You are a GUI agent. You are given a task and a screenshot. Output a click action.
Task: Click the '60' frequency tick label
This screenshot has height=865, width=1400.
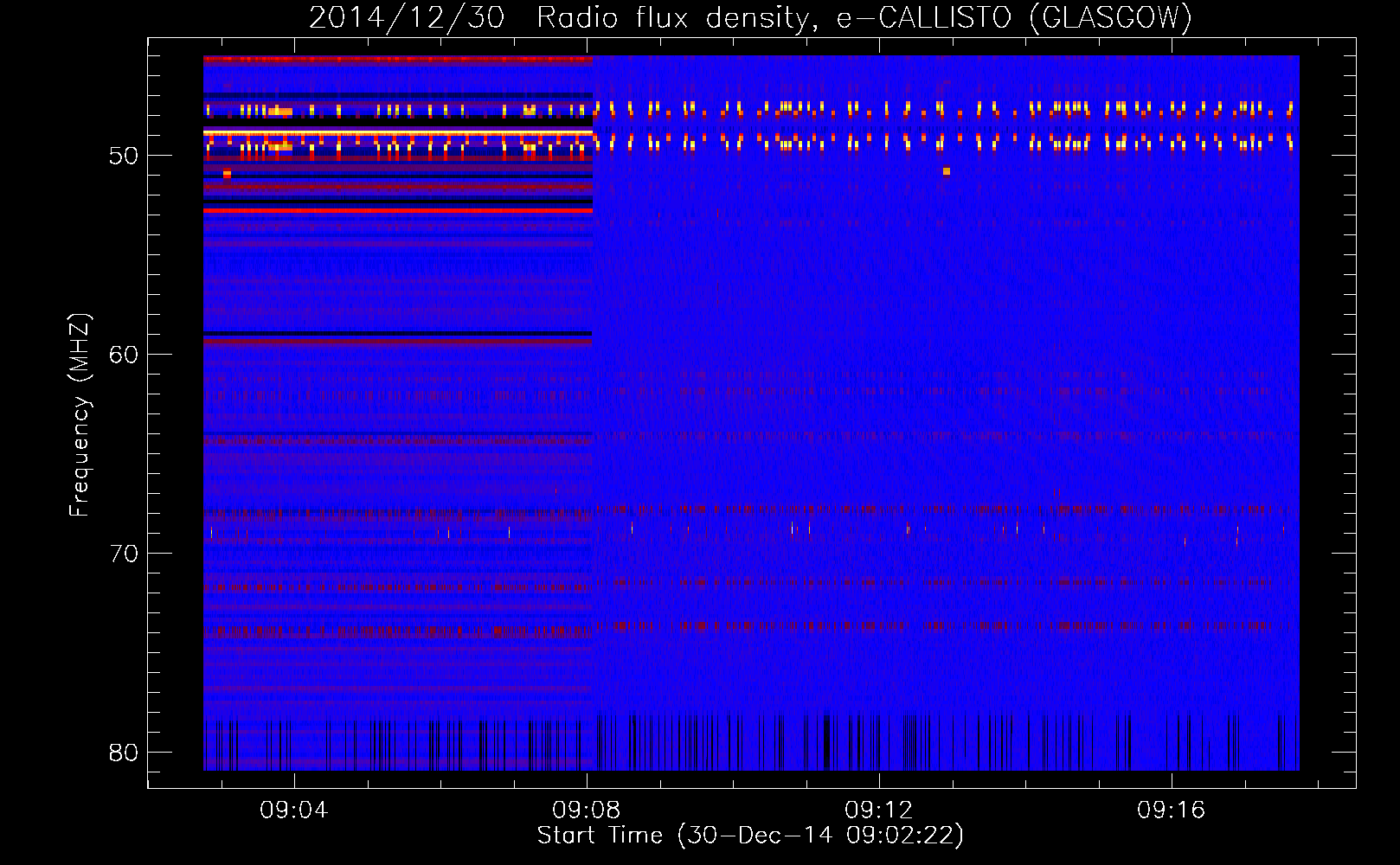[124, 355]
